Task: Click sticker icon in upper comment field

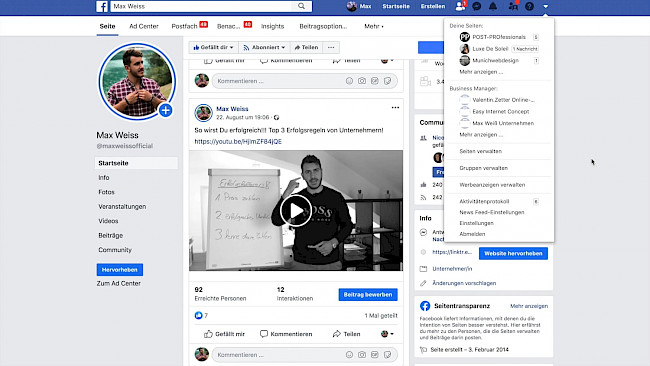Action: pos(387,81)
